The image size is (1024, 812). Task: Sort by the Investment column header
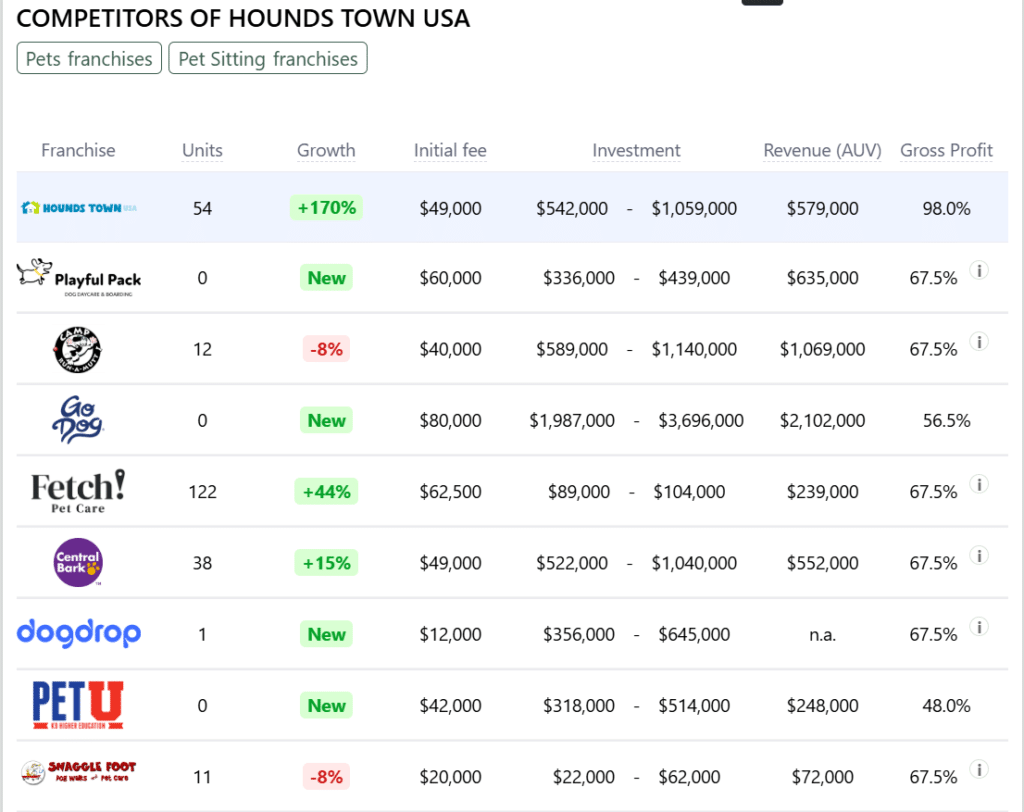click(636, 150)
